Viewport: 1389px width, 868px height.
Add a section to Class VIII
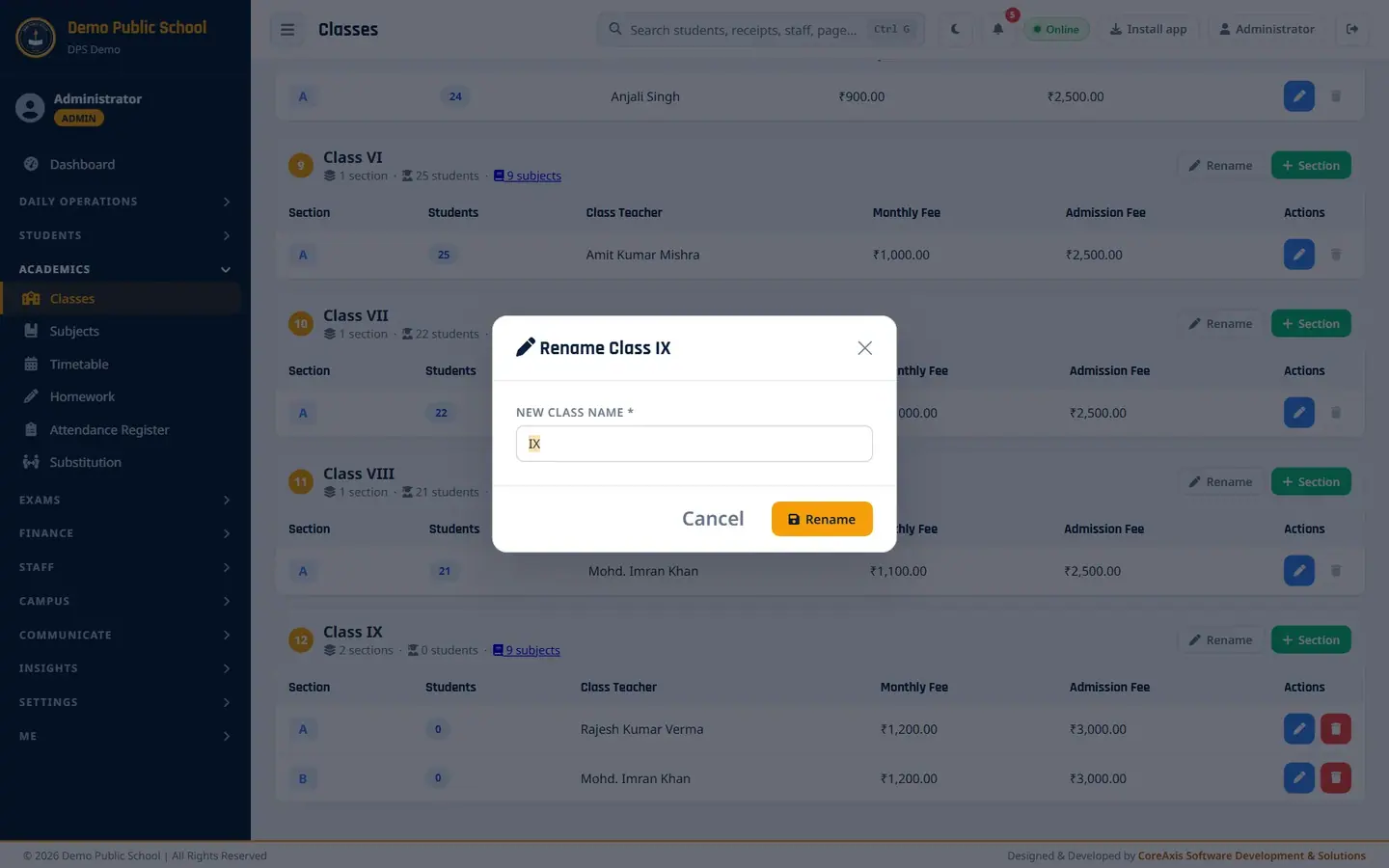point(1311,481)
